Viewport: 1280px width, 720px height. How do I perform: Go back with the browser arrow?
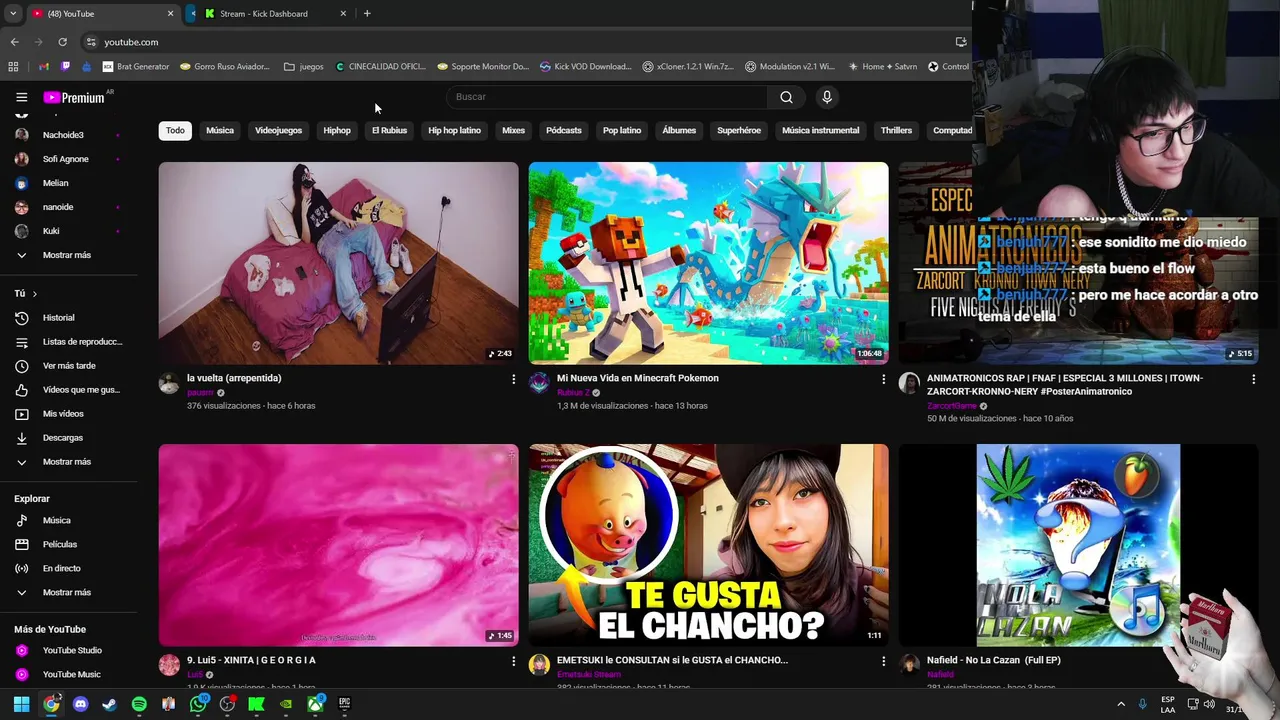[14, 42]
